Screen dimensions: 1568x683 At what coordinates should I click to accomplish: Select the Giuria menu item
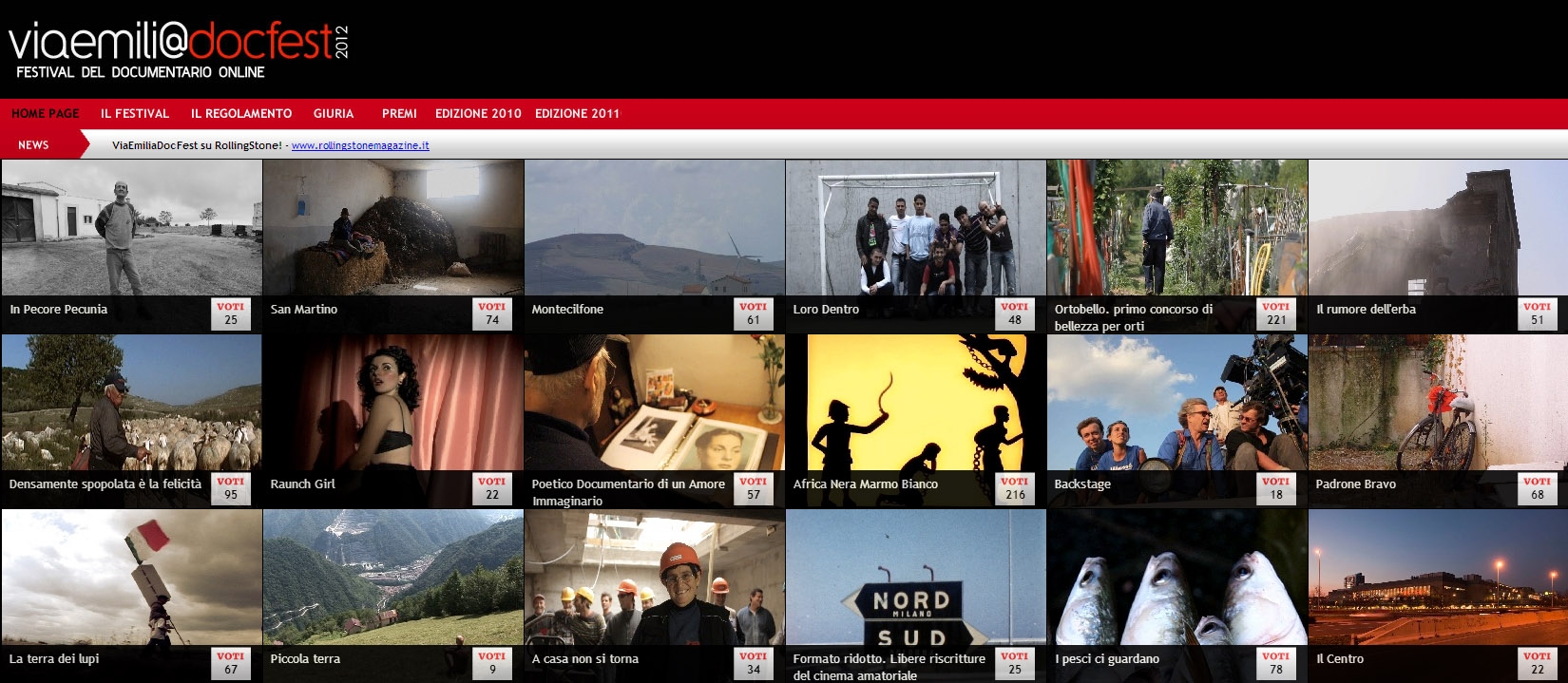[x=334, y=113]
